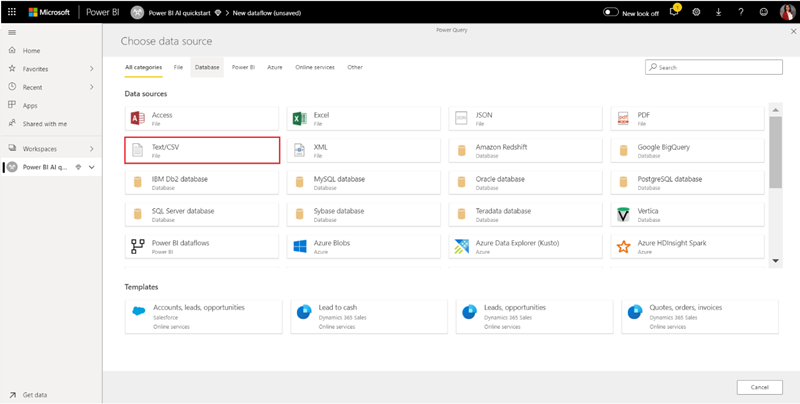Toggle the New look switch
Screen dimensions: 800x404
point(611,13)
